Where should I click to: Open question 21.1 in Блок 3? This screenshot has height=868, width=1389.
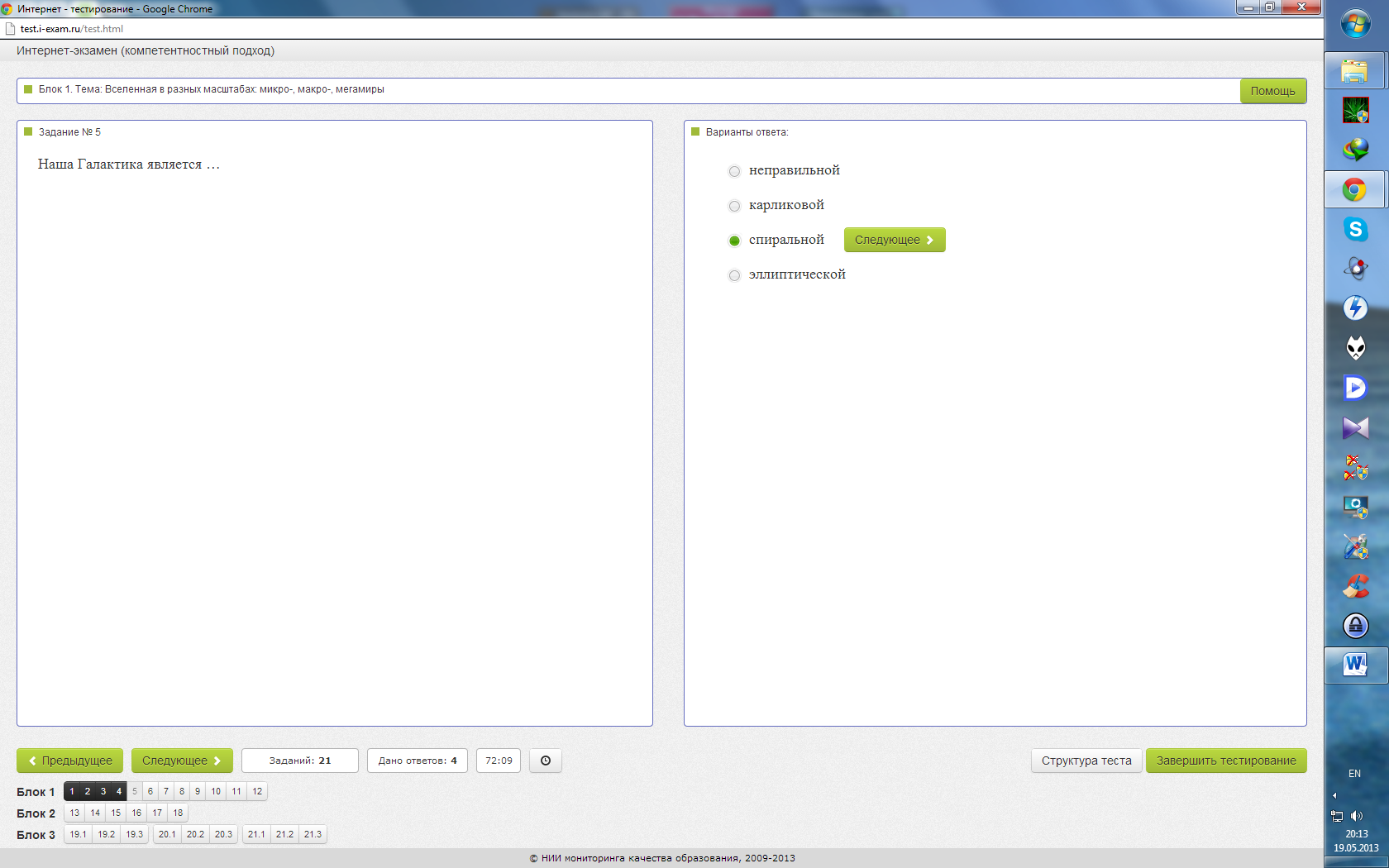[x=257, y=834]
